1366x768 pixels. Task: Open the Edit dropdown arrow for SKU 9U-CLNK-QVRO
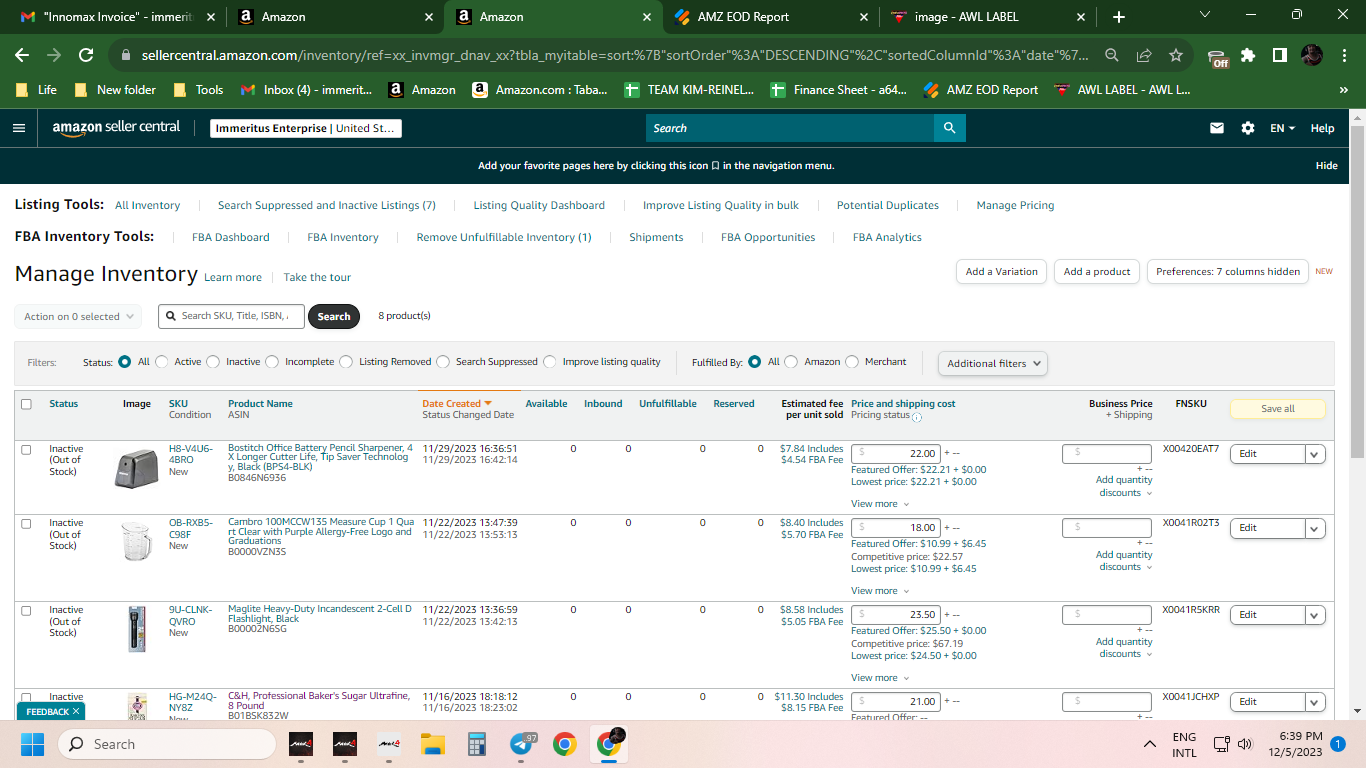1315,615
